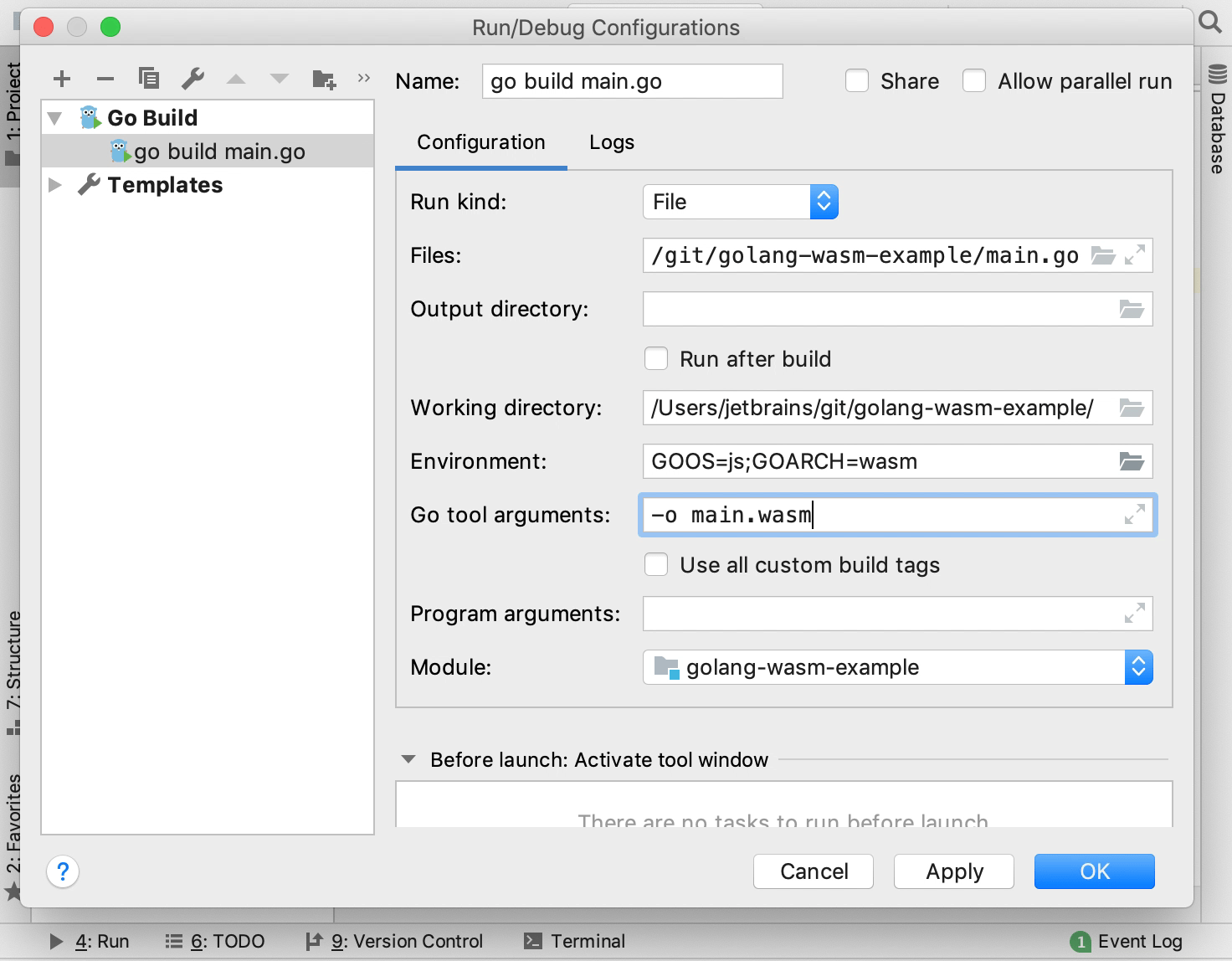Enable the Share checkbox
The image size is (1232, 961).
857,80
